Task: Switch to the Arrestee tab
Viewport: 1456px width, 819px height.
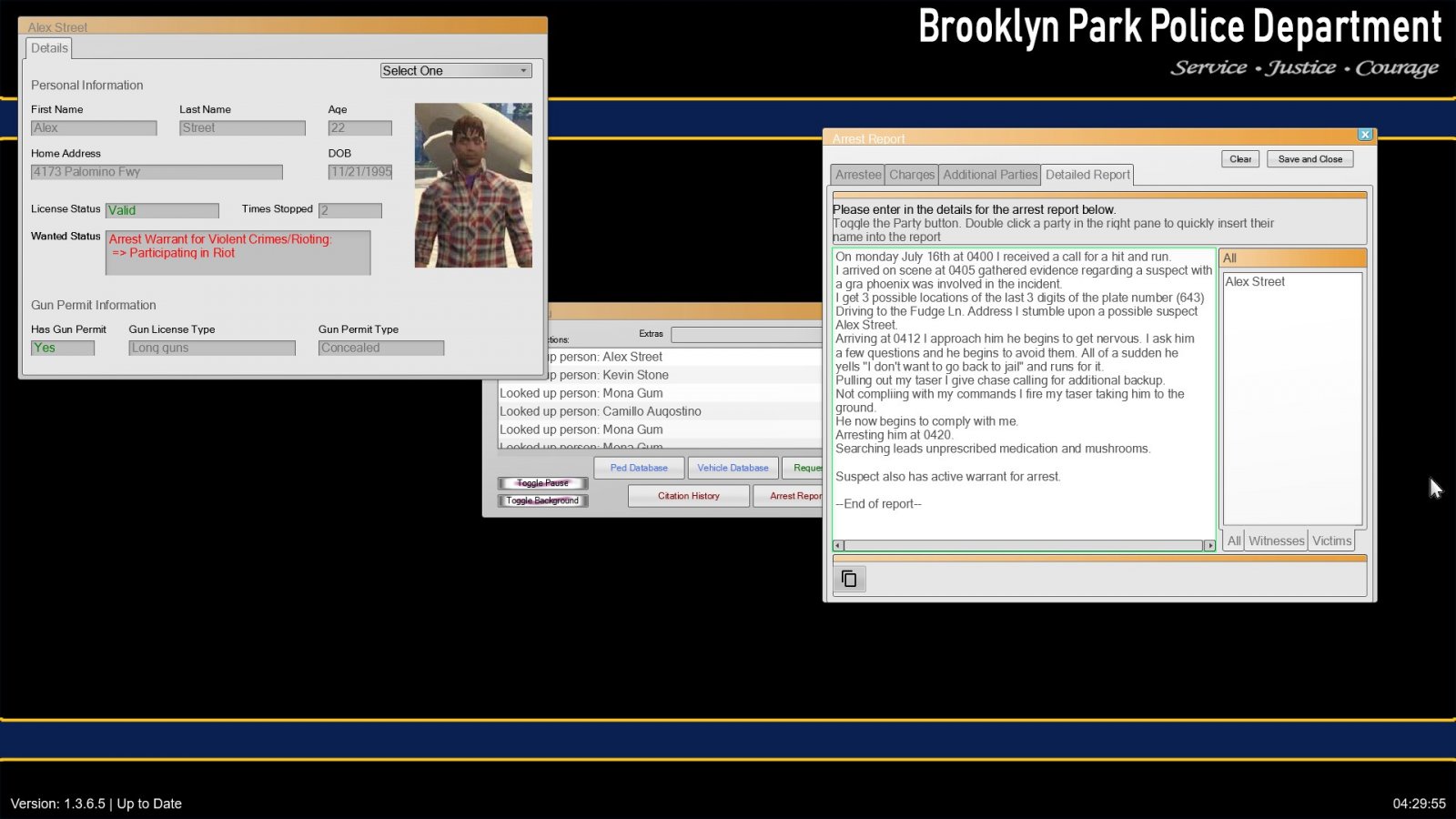Action: coord(857,175)
